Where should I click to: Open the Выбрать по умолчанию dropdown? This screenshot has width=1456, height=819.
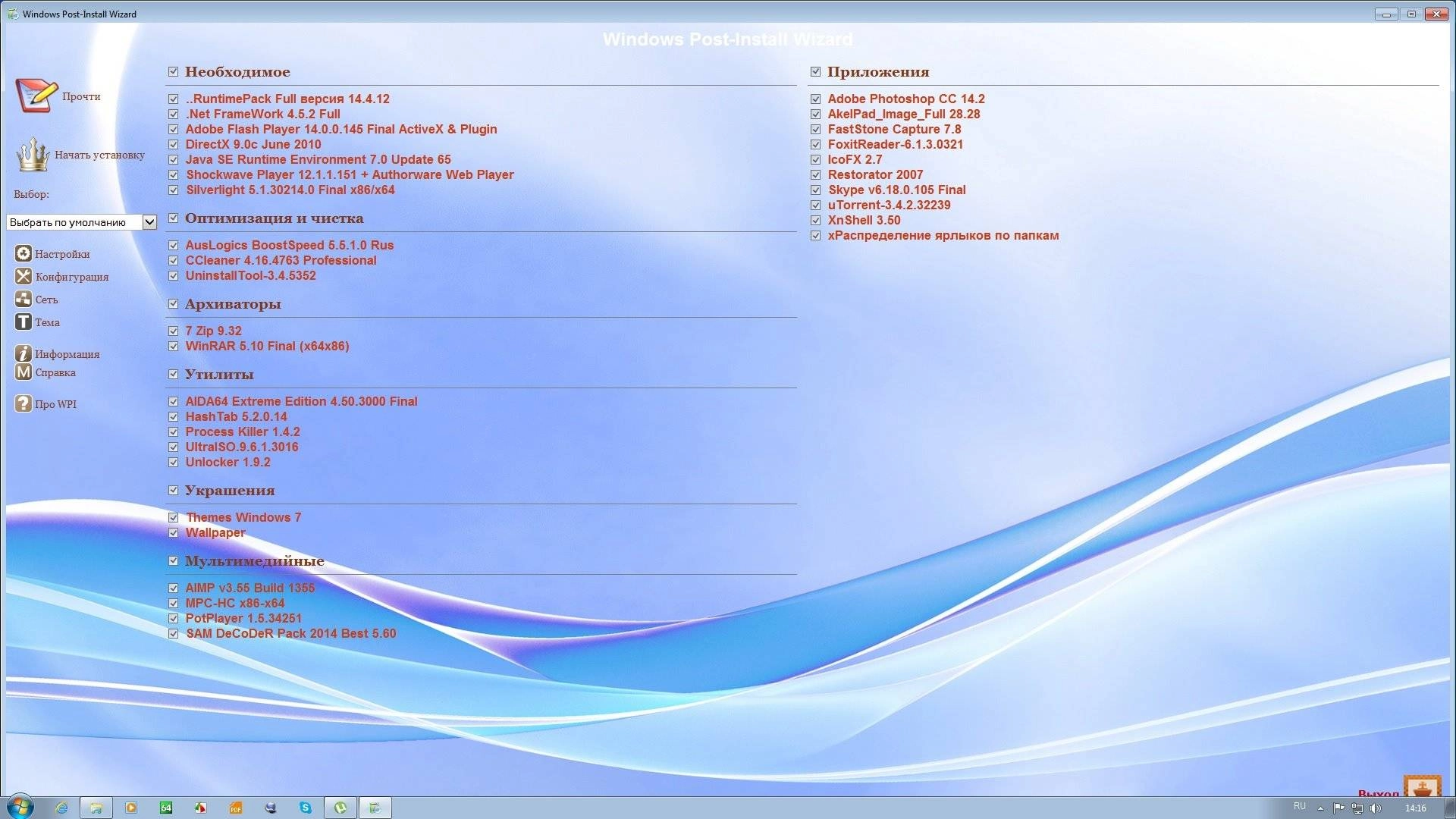[x=81, y=222]
